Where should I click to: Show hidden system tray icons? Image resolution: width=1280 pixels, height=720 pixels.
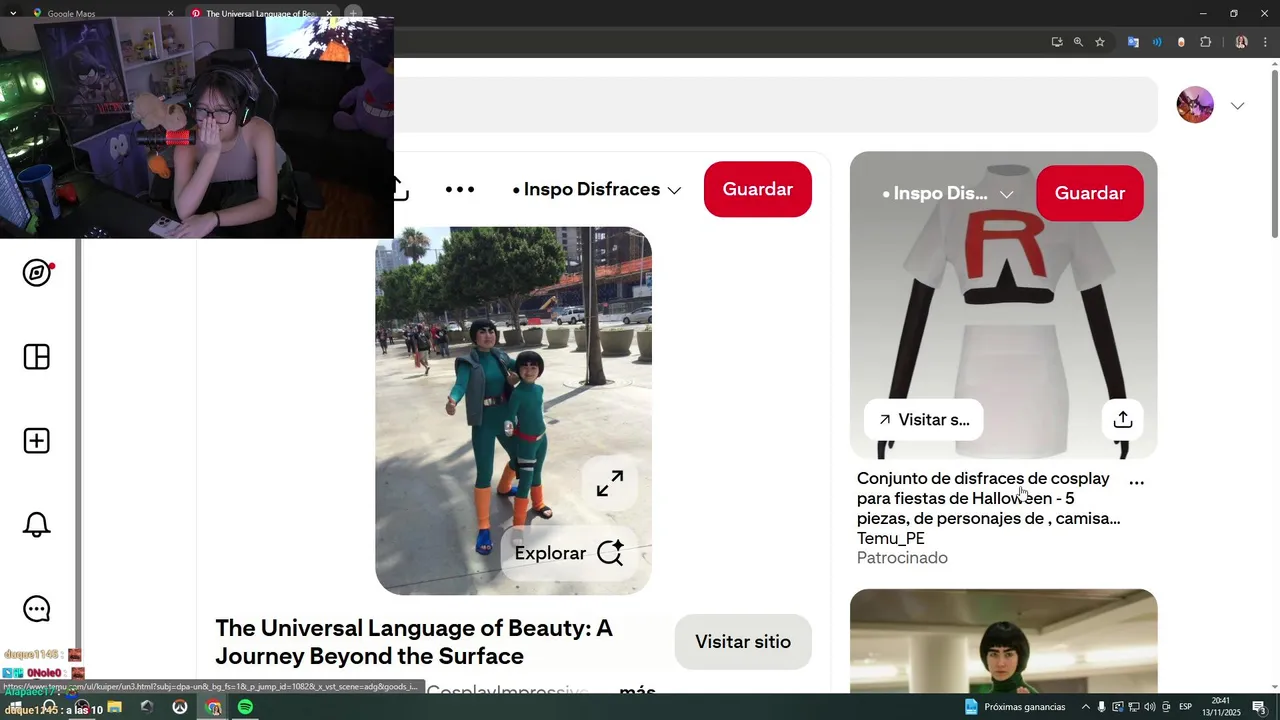[1086, 707]
